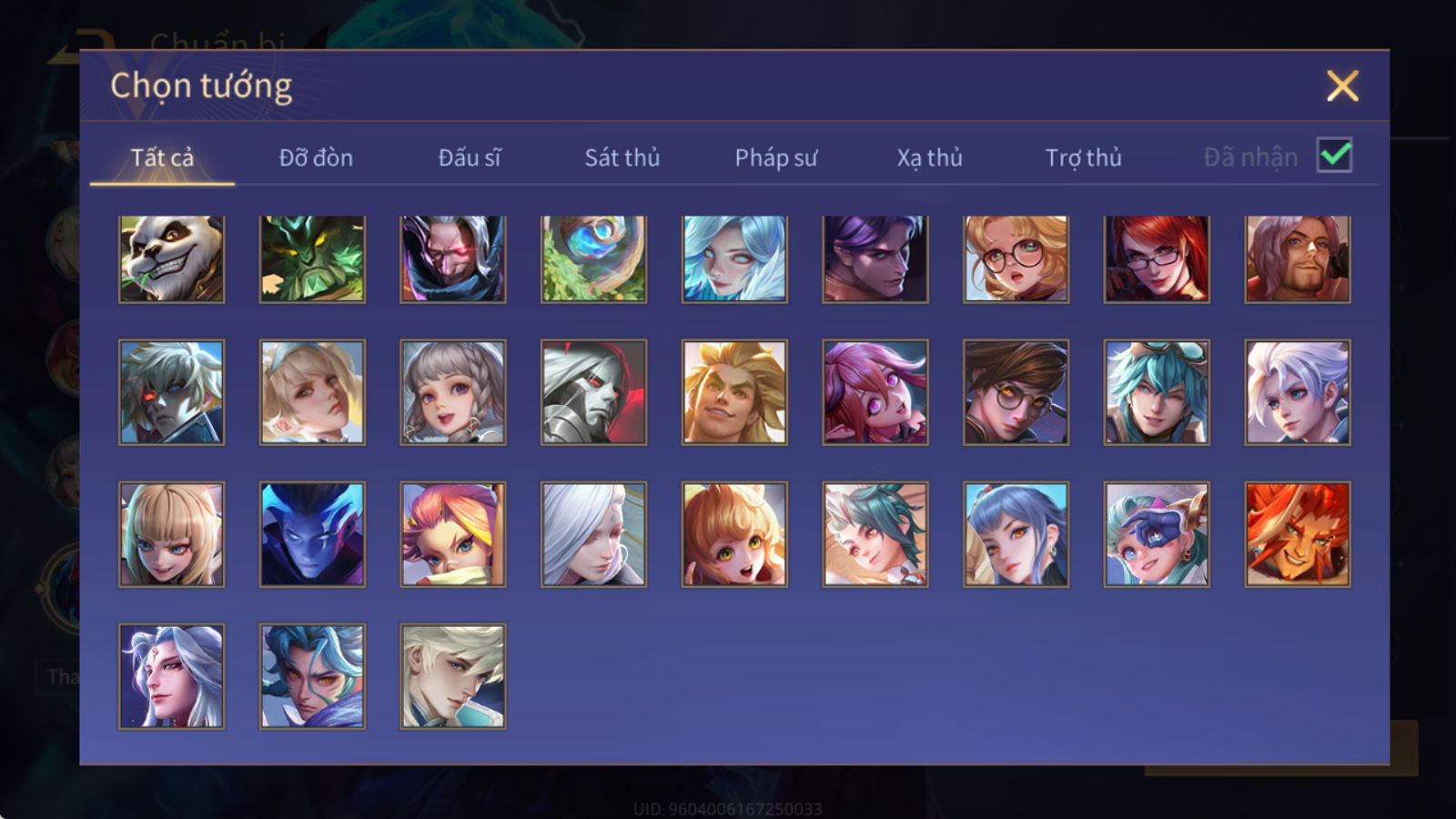This screenshot has width=1456, height=819.
Task: Switch to the Xạ thủ tab
Action: coord(929,157)
